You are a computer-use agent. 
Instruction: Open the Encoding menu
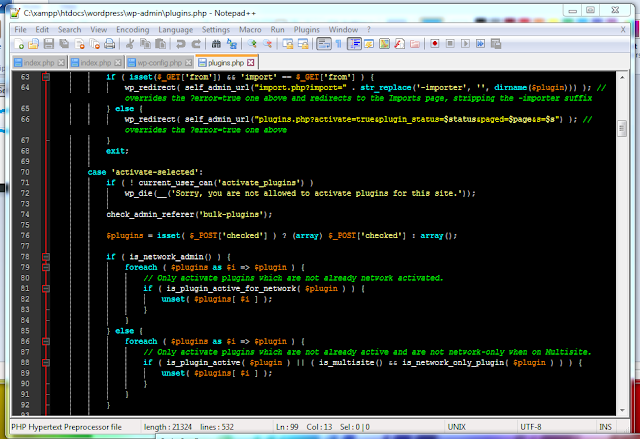(133, 29)
